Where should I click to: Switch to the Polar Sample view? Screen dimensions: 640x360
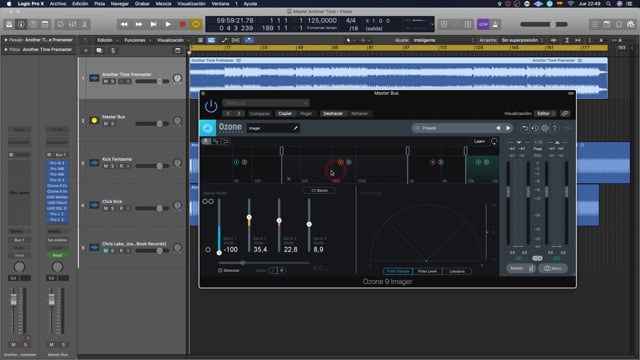398,271
